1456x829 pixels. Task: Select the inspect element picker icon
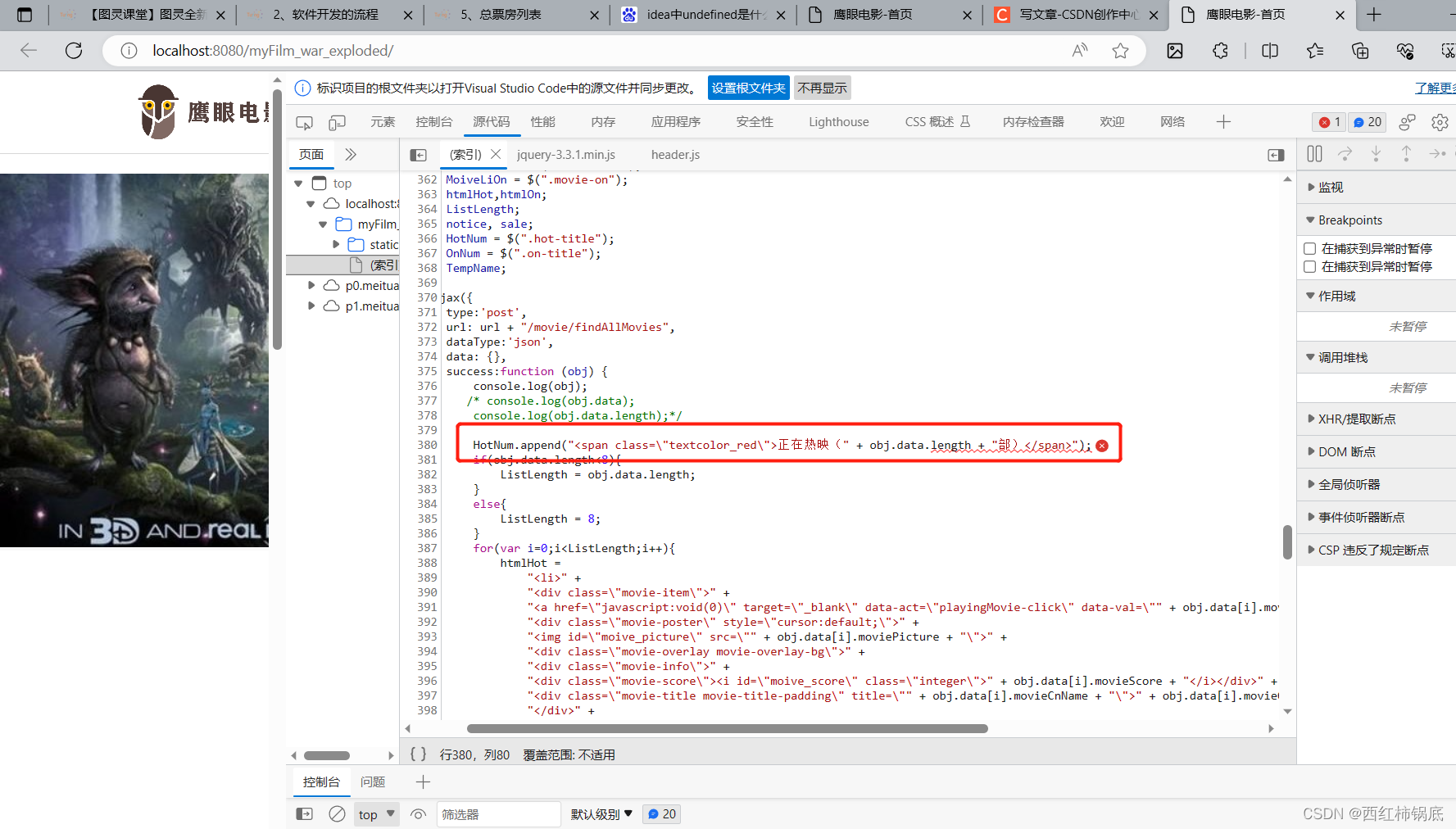(304, 122)
